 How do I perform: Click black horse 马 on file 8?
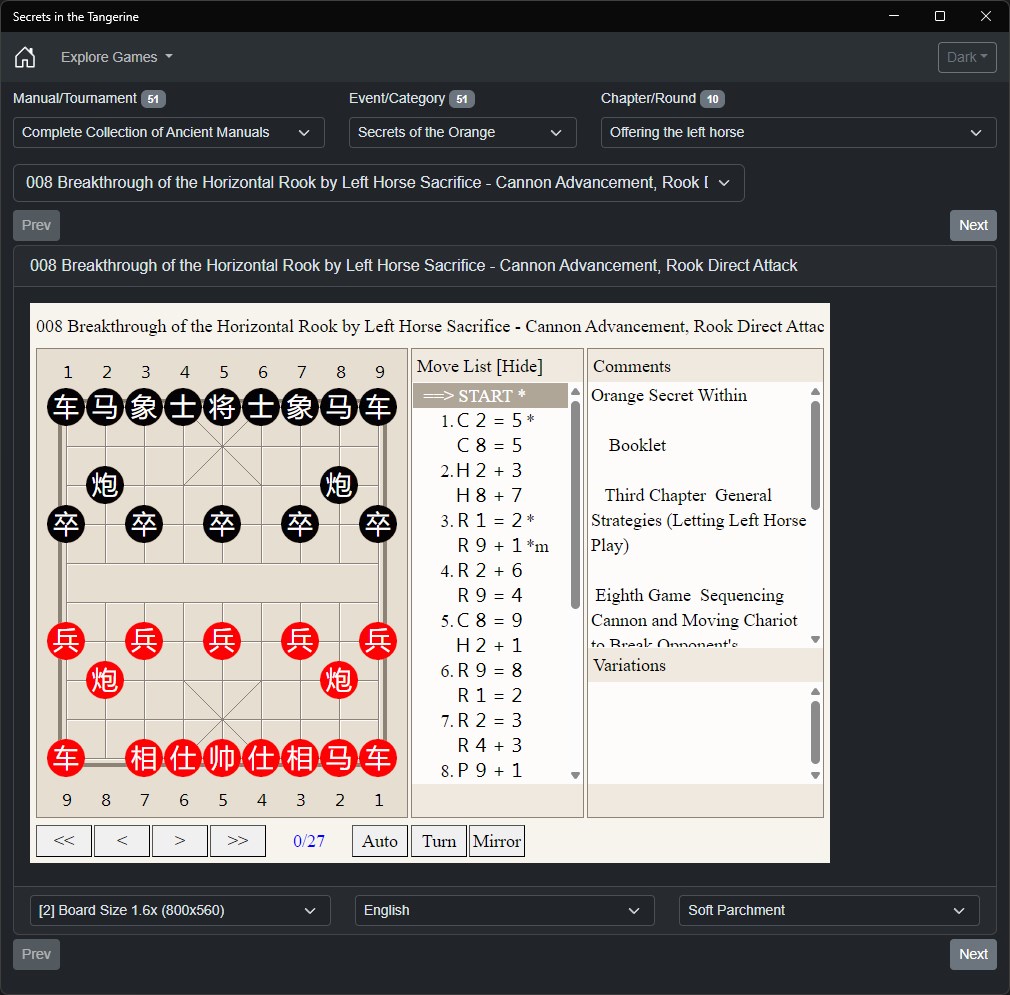tap(339, 408)
